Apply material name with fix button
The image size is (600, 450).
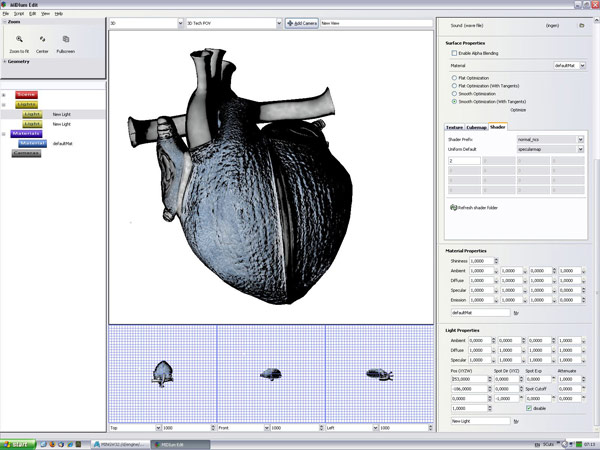(516, 313)
